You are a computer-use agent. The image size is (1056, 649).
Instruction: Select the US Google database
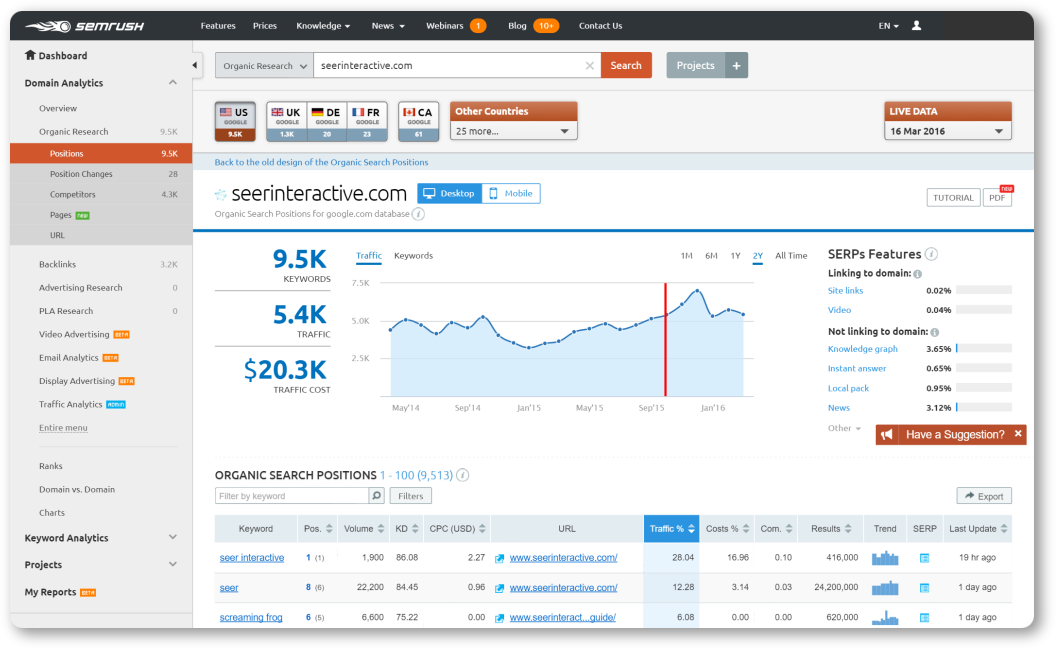235,121
